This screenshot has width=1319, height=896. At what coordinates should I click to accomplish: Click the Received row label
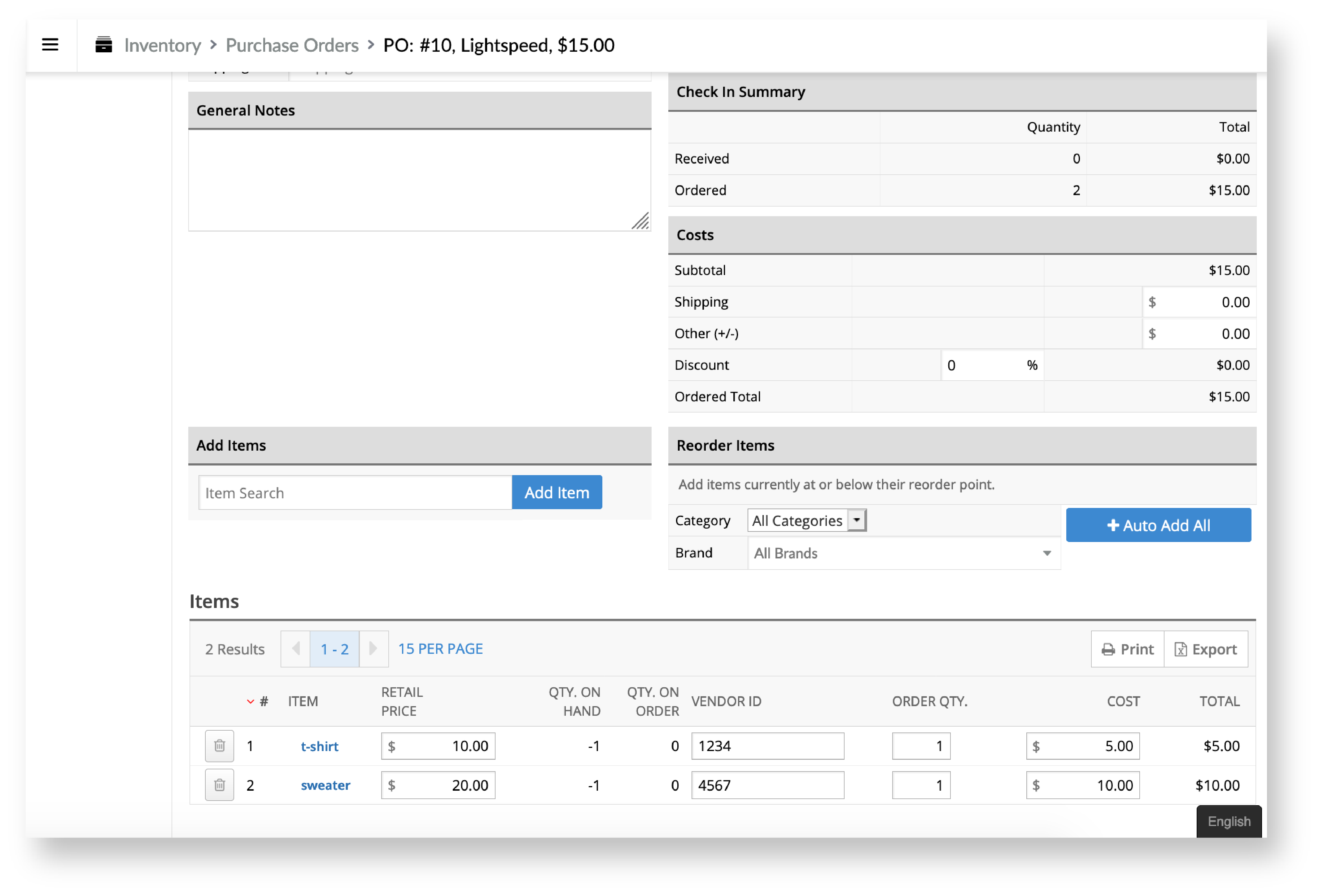(x=701, y=159)
